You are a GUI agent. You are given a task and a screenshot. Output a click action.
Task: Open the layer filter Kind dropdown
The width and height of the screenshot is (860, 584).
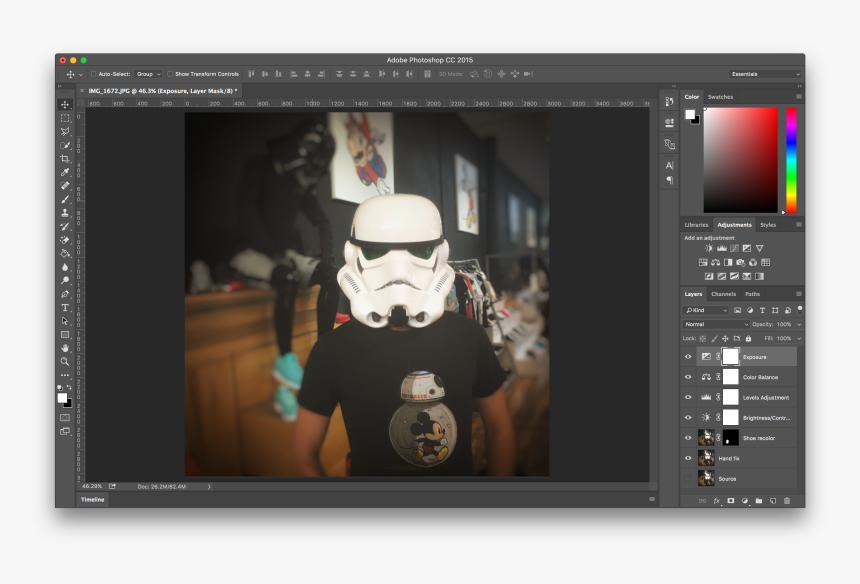706,310
